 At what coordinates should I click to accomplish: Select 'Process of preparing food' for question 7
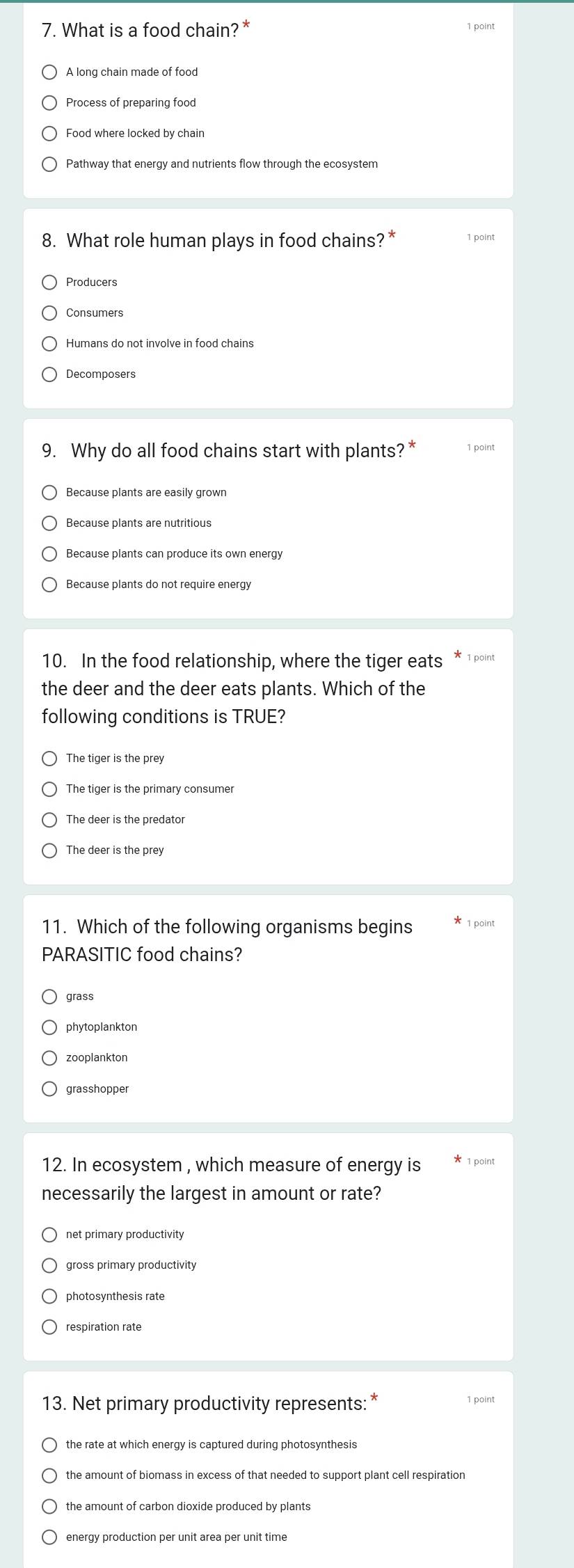click(x=49, y=102)
